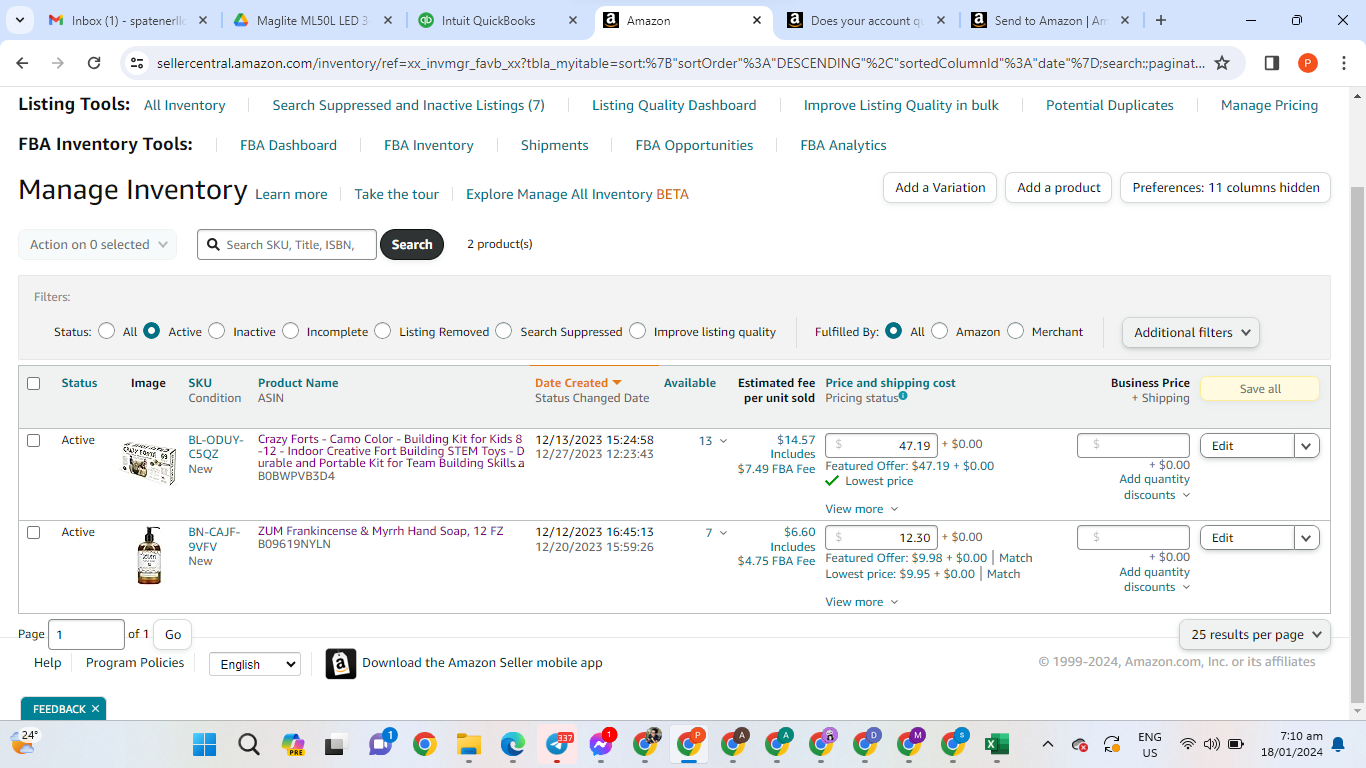1366x768 pixels.
Task: Open Telegram from the taskbar
Action: [x=558, y=744]
